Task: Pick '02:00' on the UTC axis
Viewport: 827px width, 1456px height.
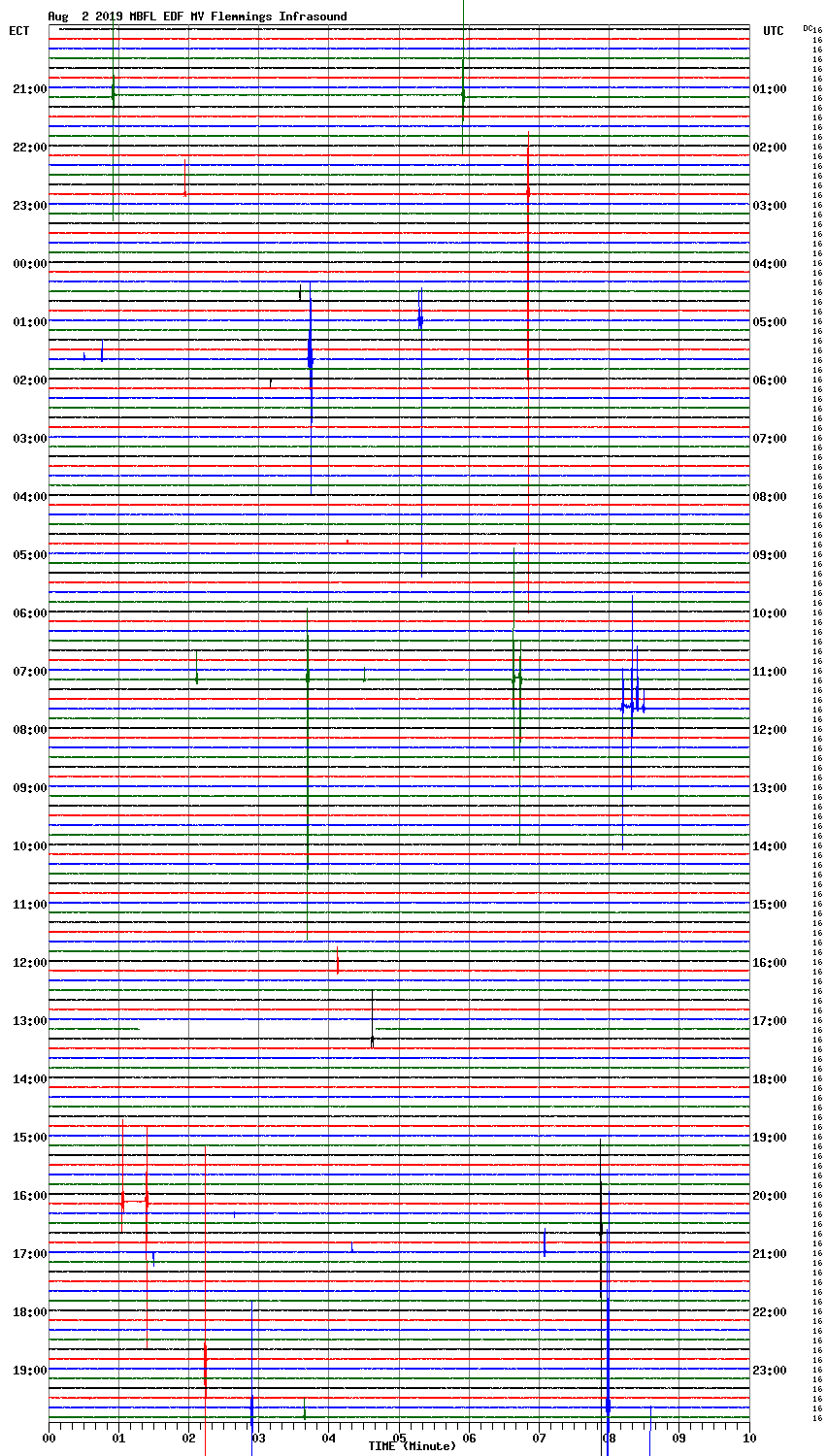Action: point(770,148)
